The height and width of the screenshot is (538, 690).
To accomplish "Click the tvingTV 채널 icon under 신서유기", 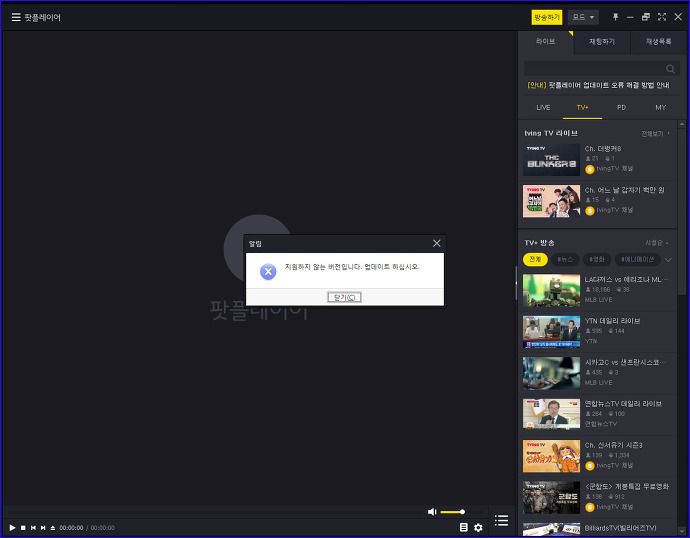I will (x=590, y=466).
